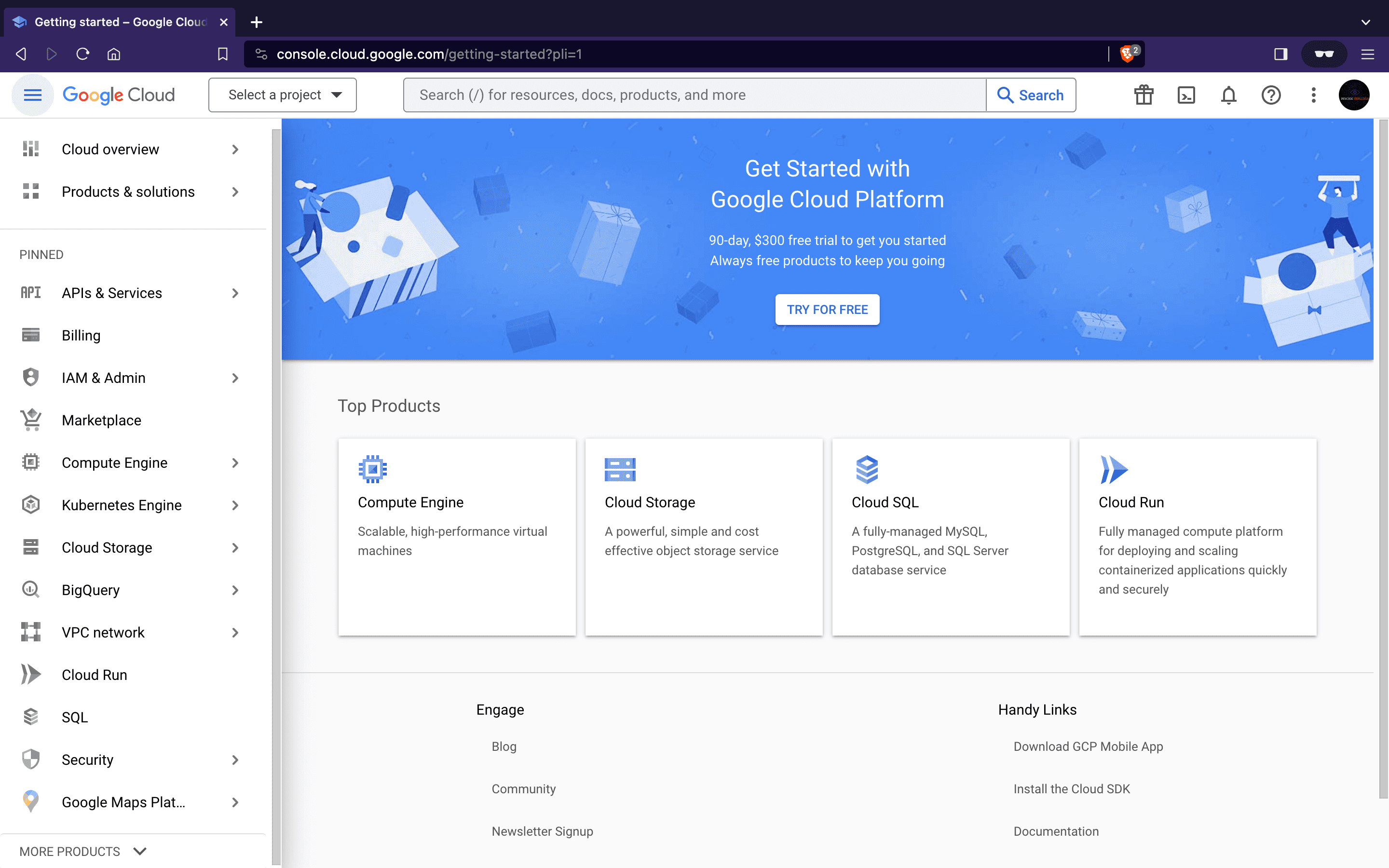Click the Google Cloud logo
Image resolution: width=1389 pixels, height=868 pixels.
[x=119, y=95]
